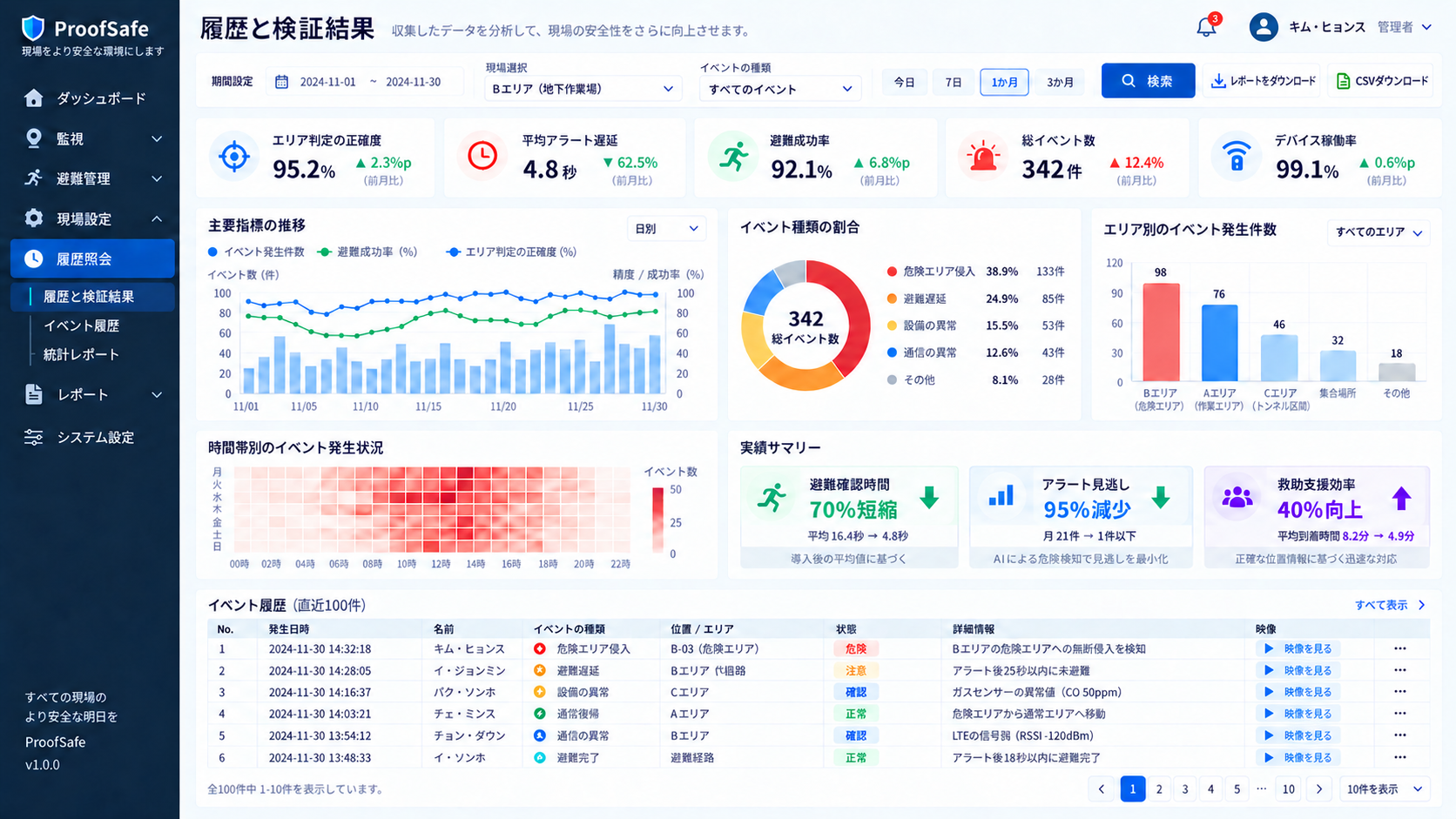Expand the 監視 sidebar menu

92,138
